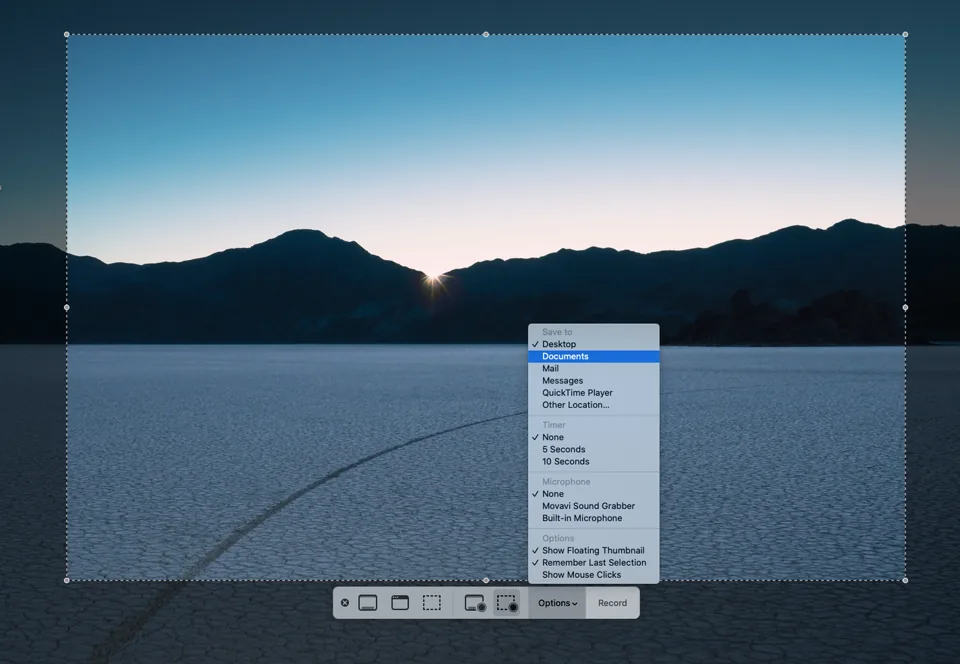The width and height of the screenshot is (960, 664).
Task: Select the Capture Selected Portion tool
Action: click(432, 602)
